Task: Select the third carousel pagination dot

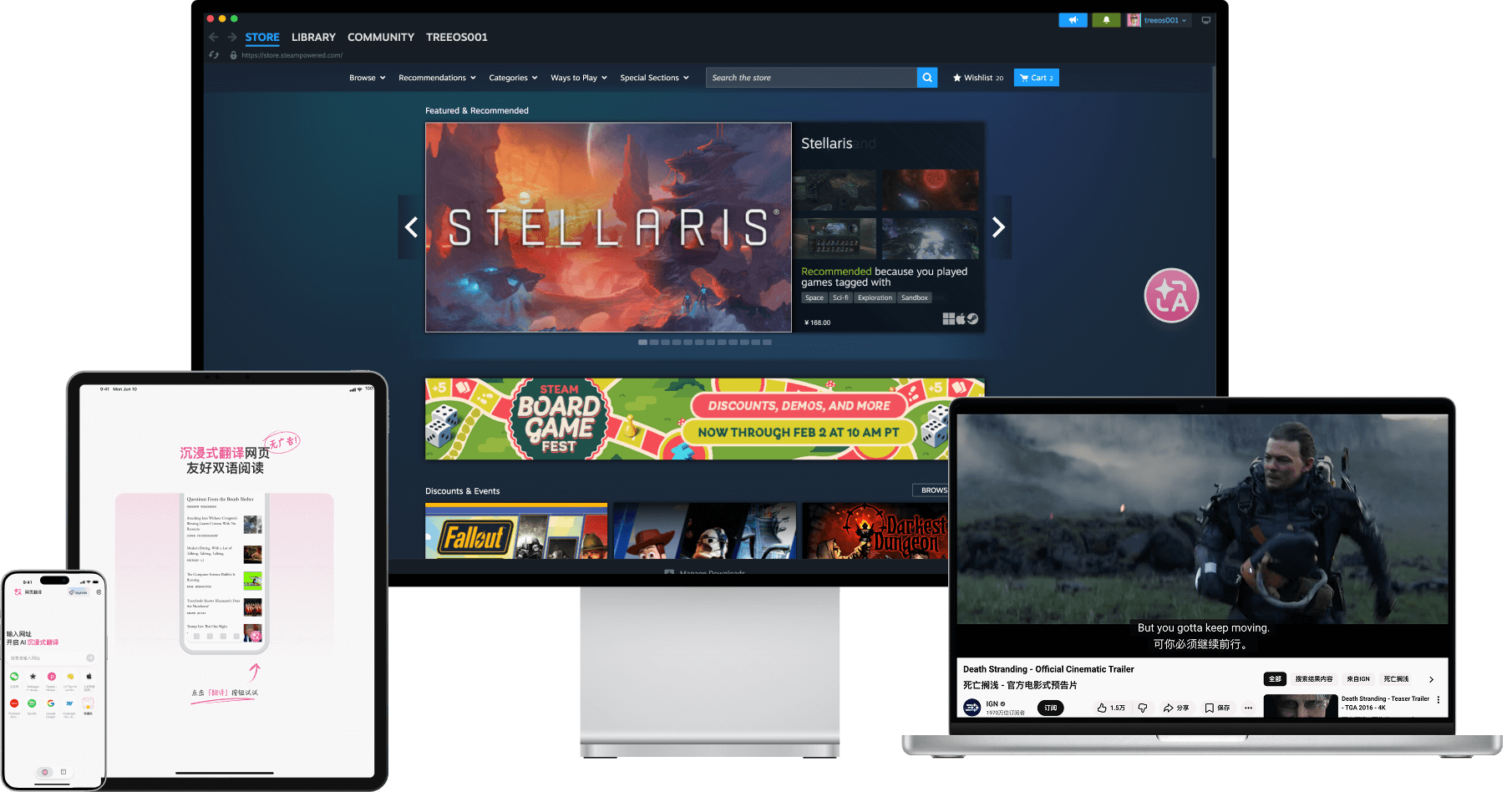Action: 665,343
